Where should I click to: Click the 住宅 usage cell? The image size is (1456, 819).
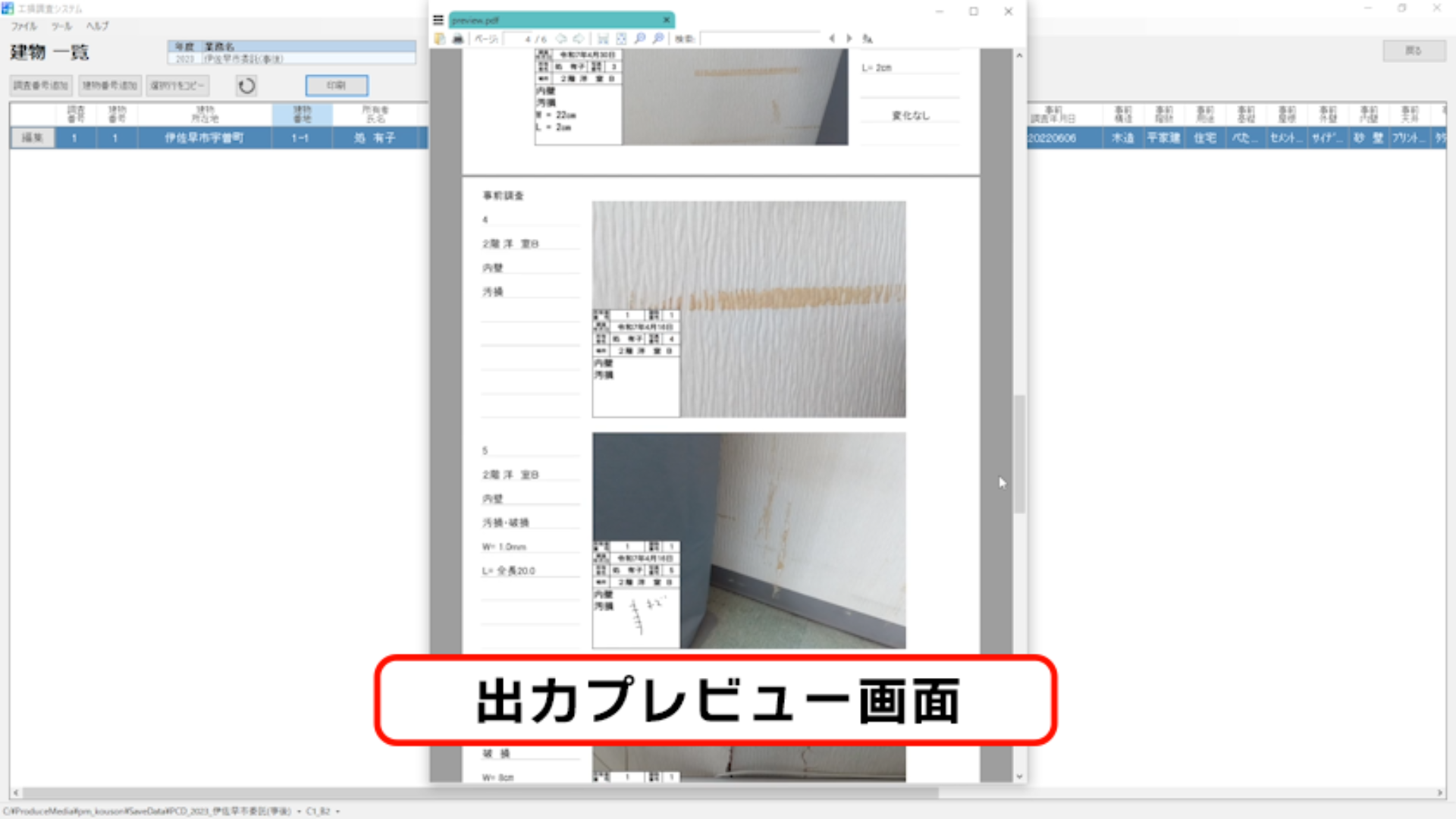[x=1205, y=138]
